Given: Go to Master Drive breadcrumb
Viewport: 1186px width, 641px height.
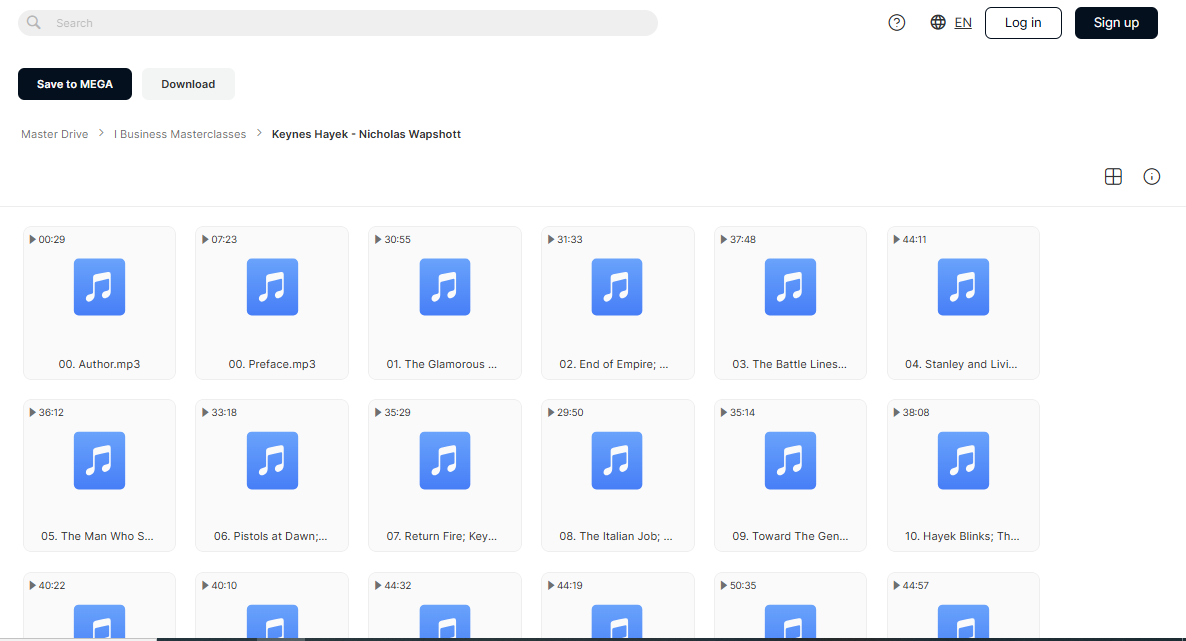Looking at the screenshot, I should click(54, 134).
